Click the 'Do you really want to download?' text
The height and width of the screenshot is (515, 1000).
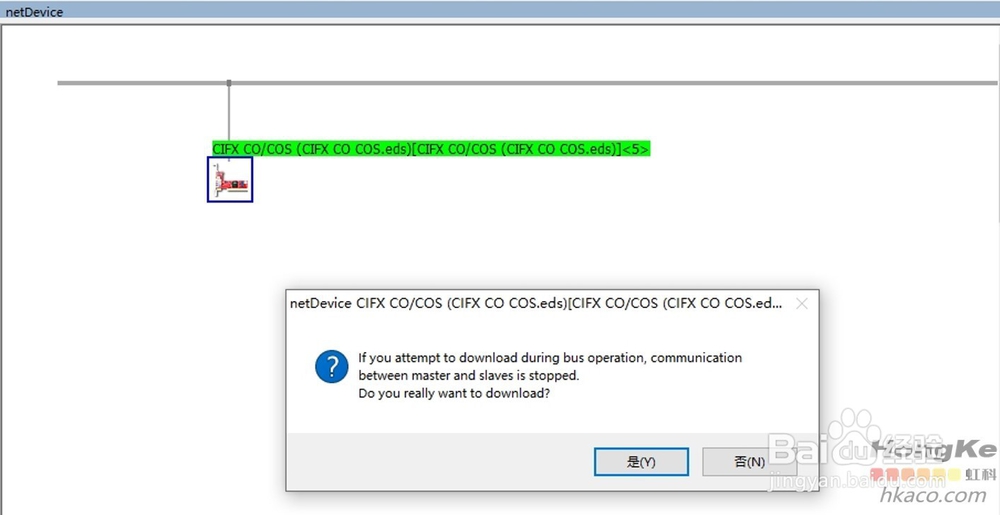pyautogui.click(x=454, y=393)
